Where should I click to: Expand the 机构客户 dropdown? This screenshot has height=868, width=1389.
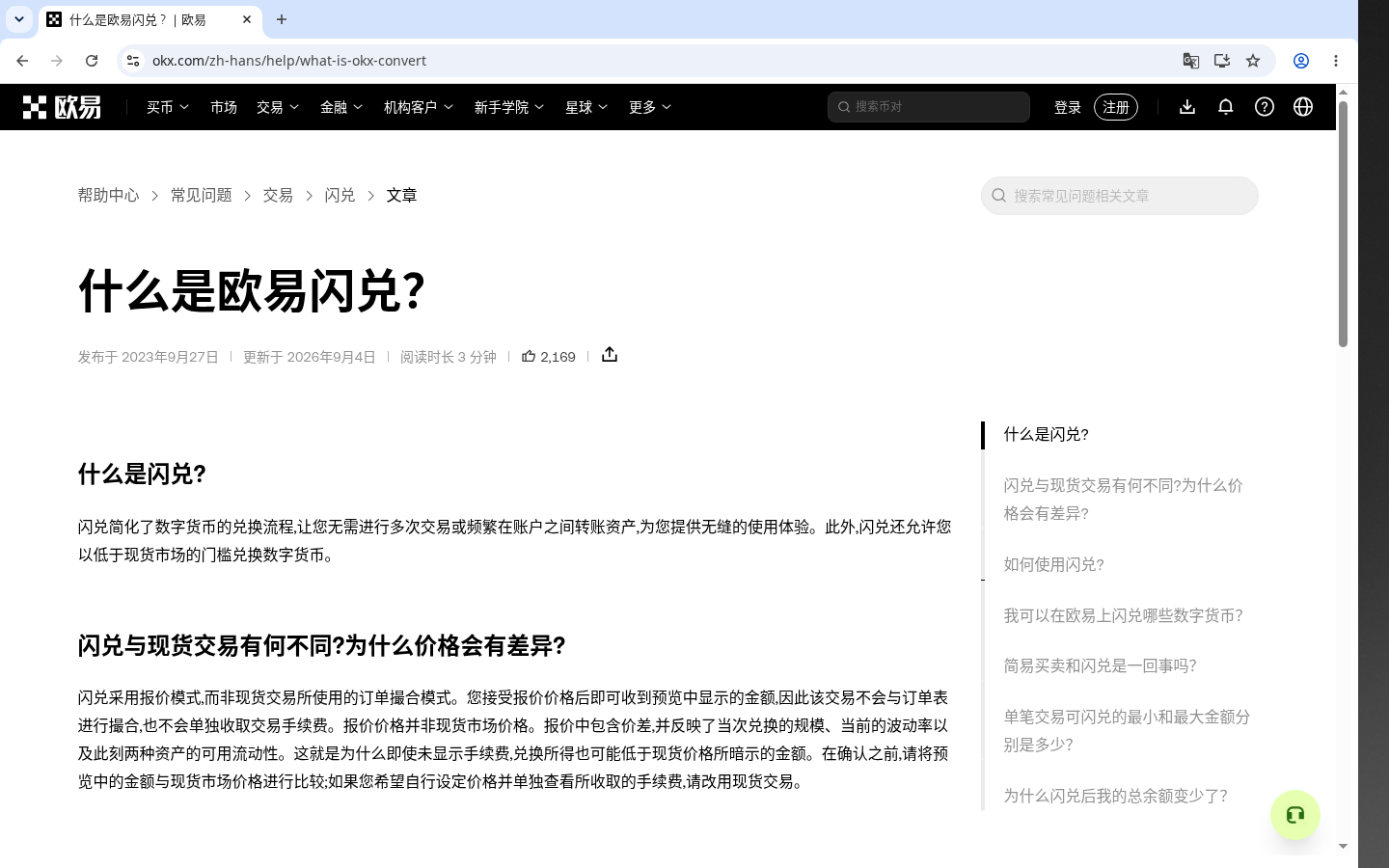pos(419,107)
